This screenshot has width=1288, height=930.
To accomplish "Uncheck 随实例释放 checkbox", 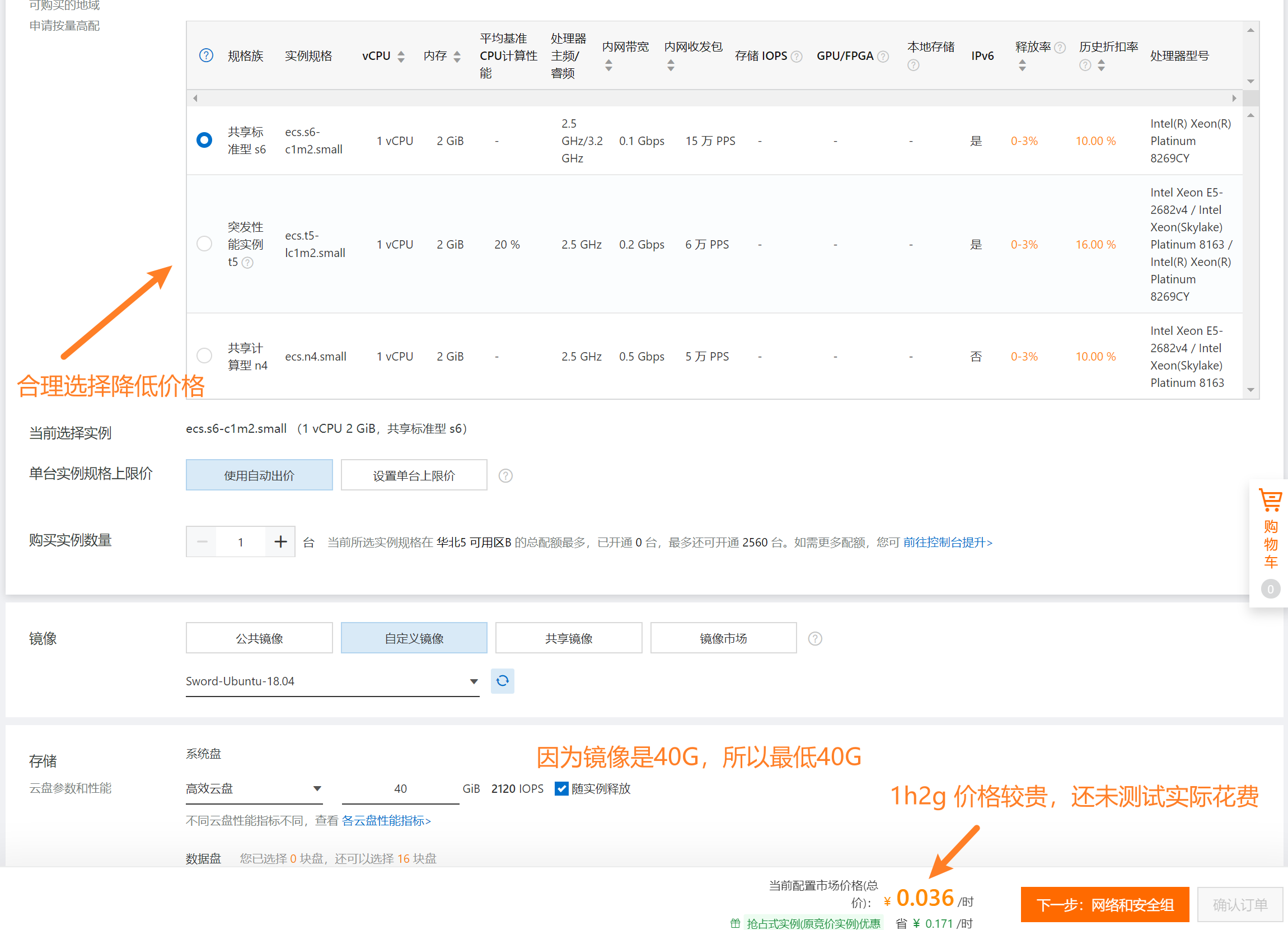I will pyautogui.click(x=561, y=788).
